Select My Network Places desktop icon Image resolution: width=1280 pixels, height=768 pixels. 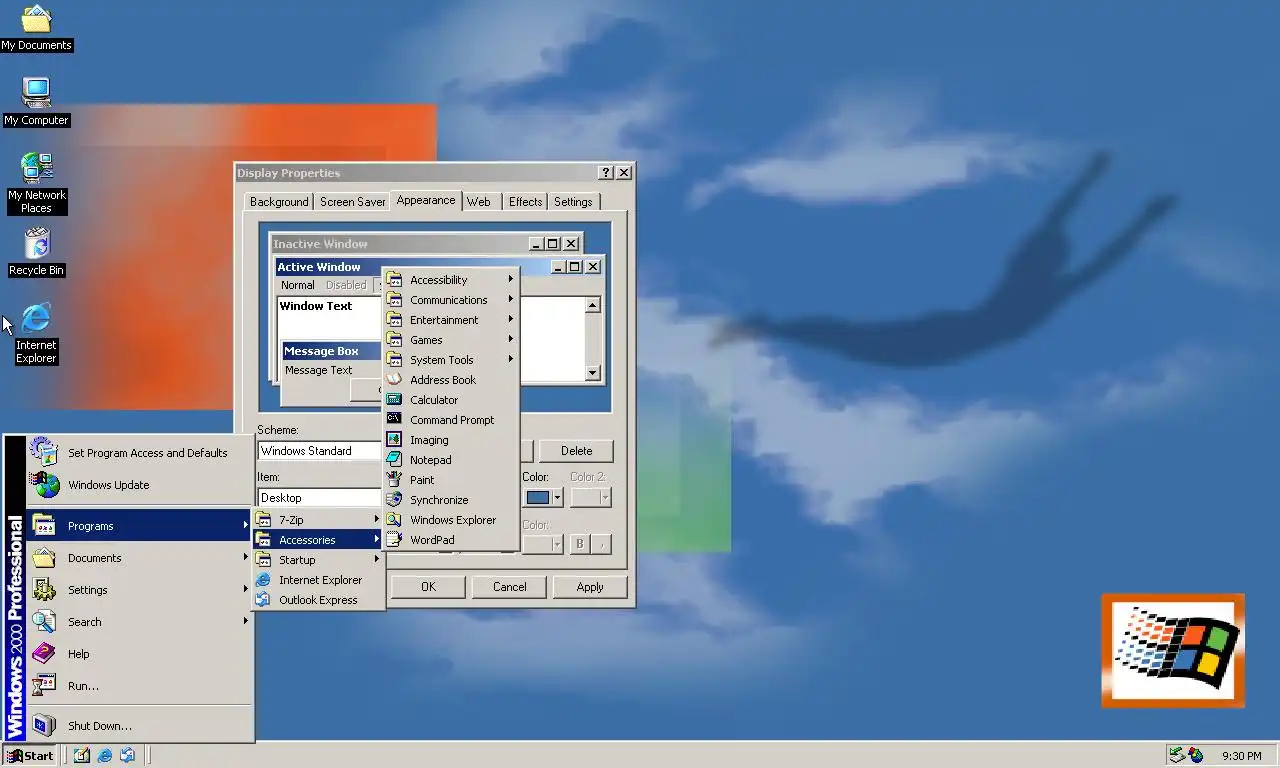point(36,183)
